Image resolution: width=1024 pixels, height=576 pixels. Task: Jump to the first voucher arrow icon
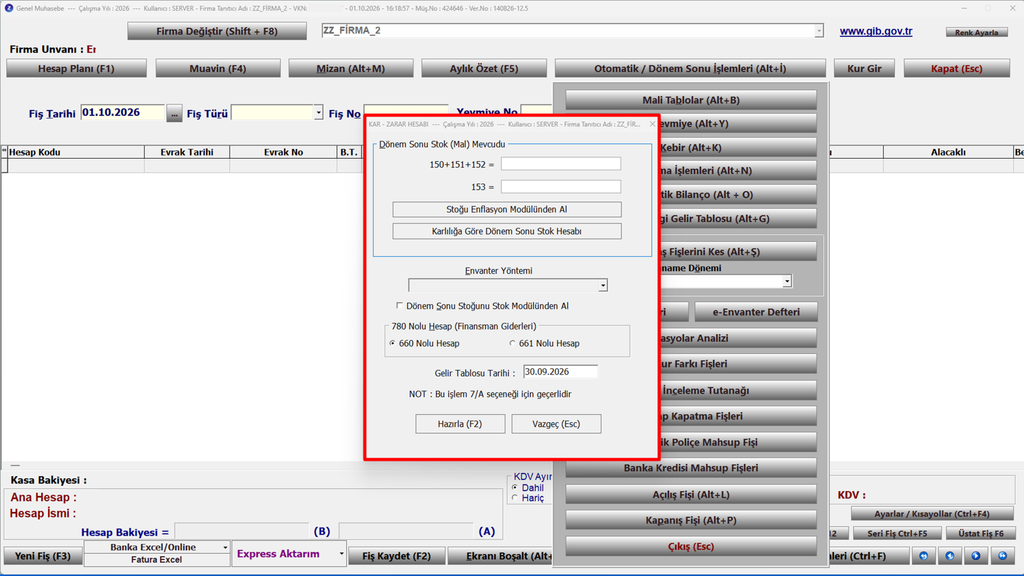923,556
